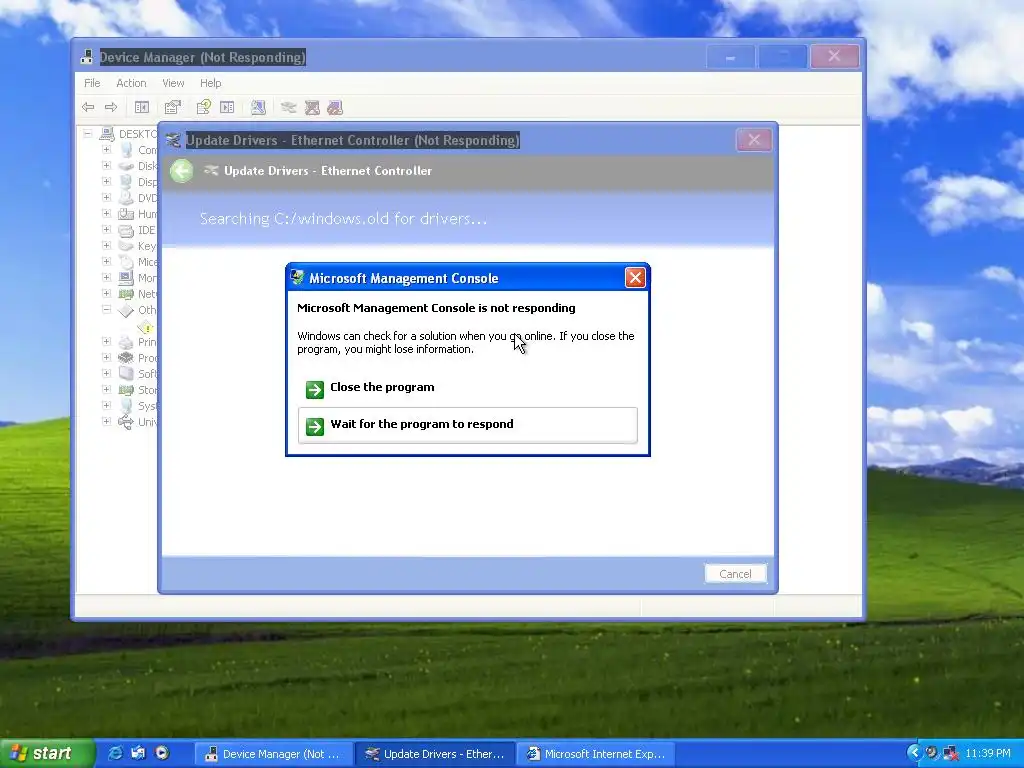Expand the DVD drives category
The height and width of the screenshot is (768, 1024).
(106, 197)
